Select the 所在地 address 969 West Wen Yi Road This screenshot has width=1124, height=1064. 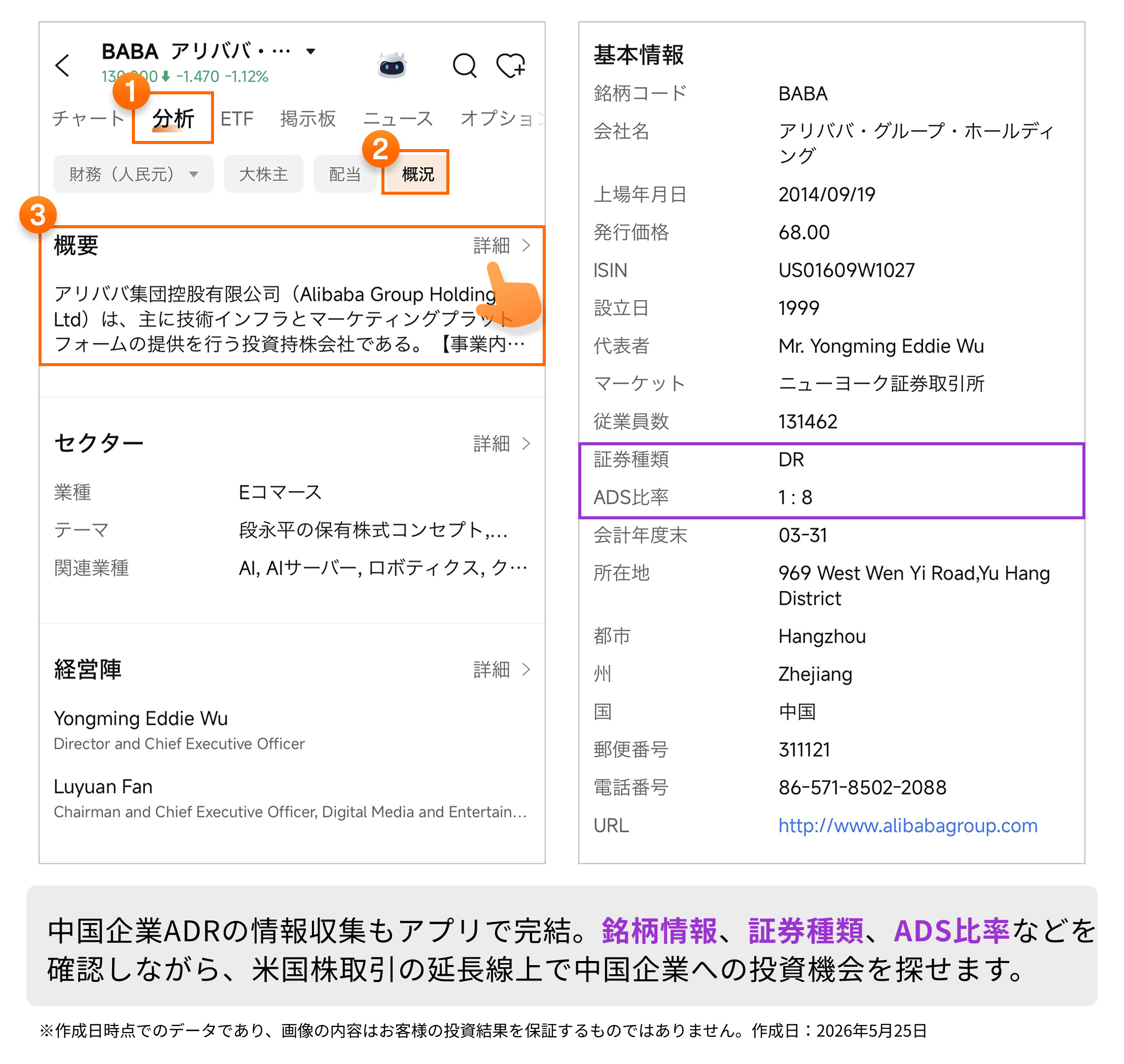coord(914,586)
